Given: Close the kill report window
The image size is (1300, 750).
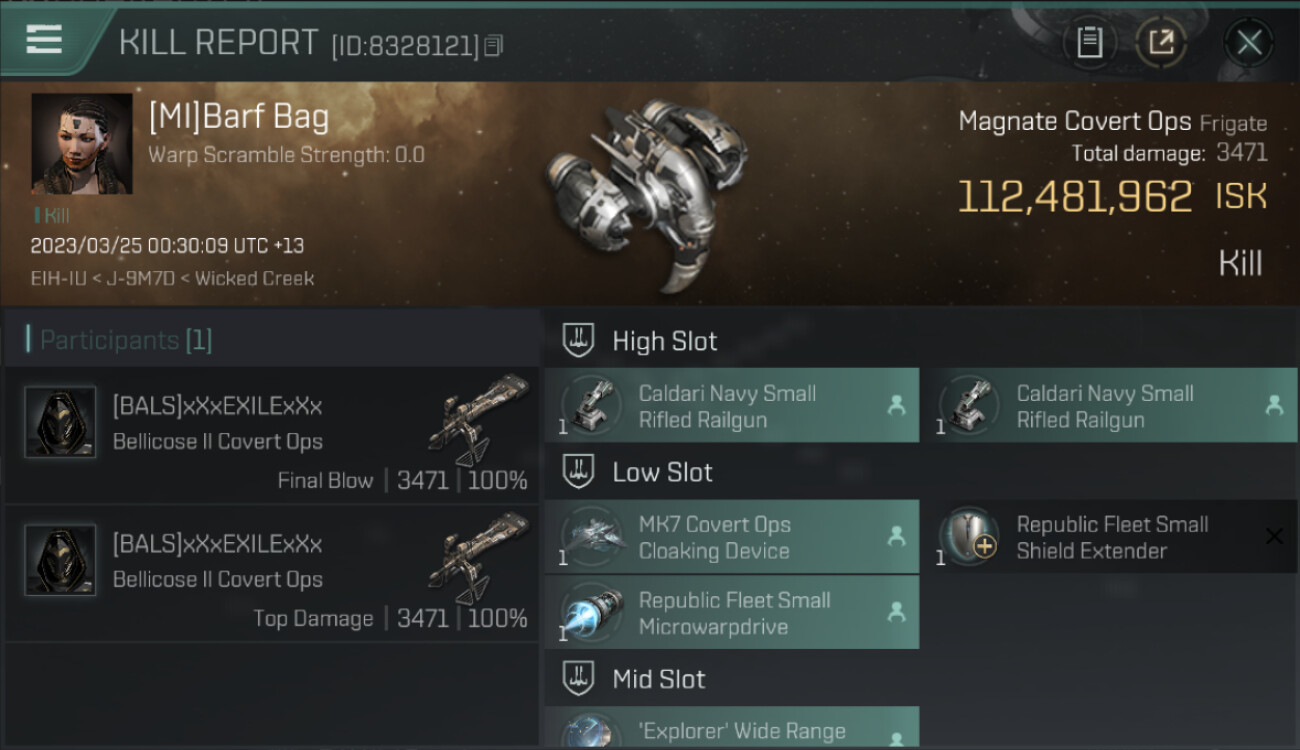Looking at the screenshot, I should [1249, 42].
